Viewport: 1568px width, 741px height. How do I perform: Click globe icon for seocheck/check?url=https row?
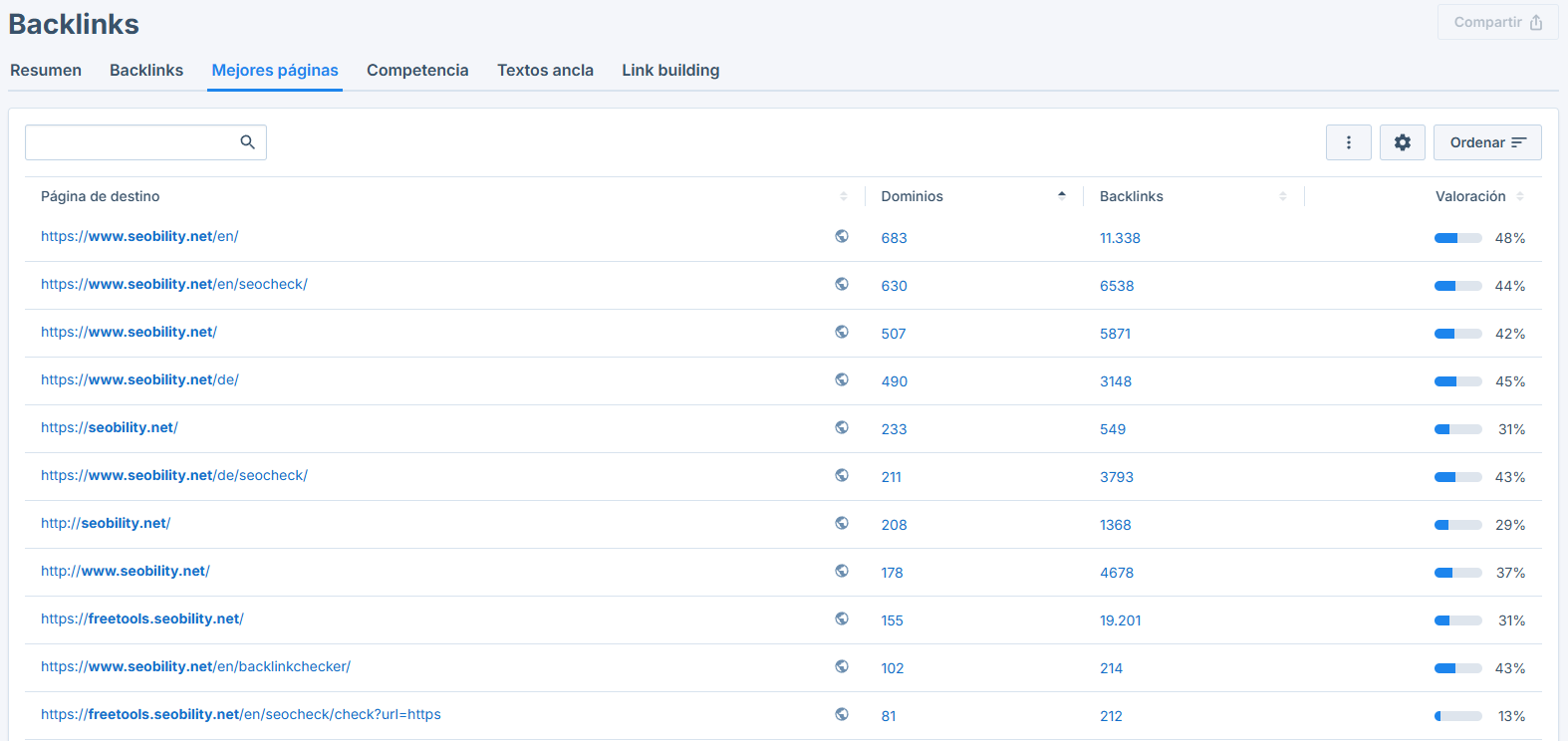click(x=842, y=714)
